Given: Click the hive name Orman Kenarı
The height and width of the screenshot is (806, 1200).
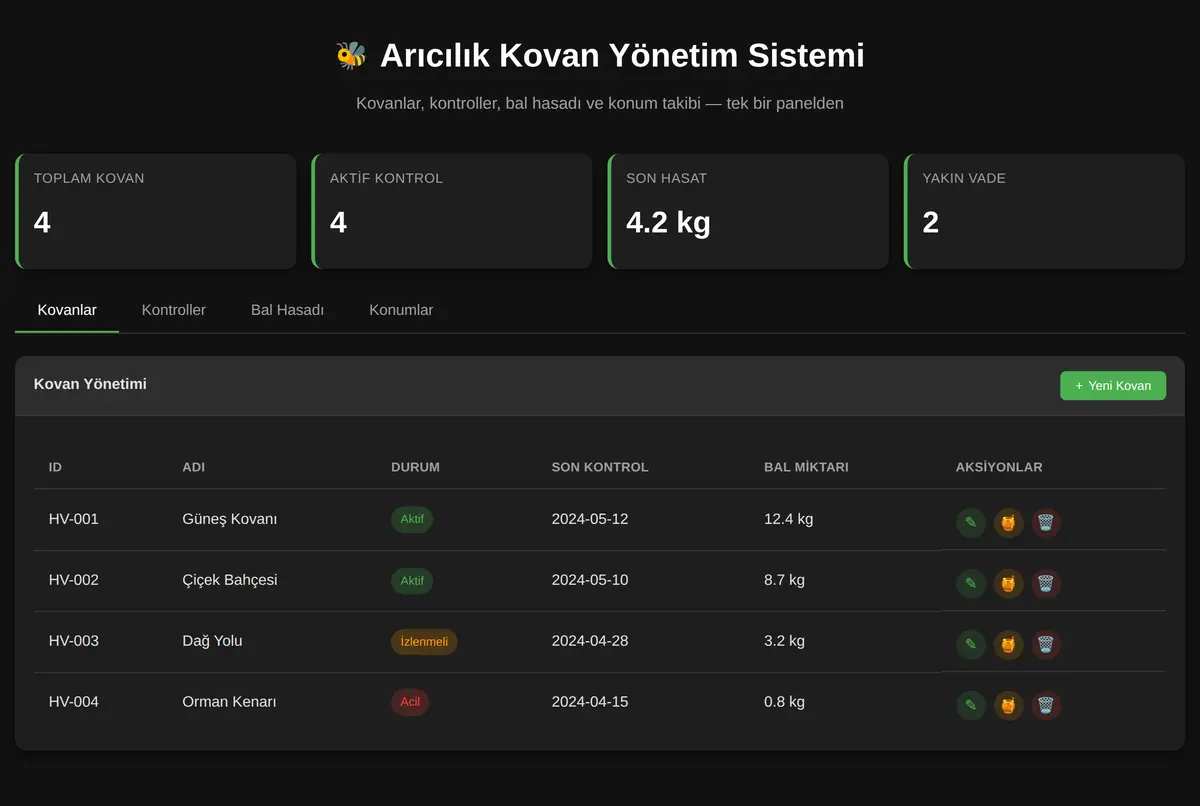Looking at the screenshot, I should click(x=229, y=702).
